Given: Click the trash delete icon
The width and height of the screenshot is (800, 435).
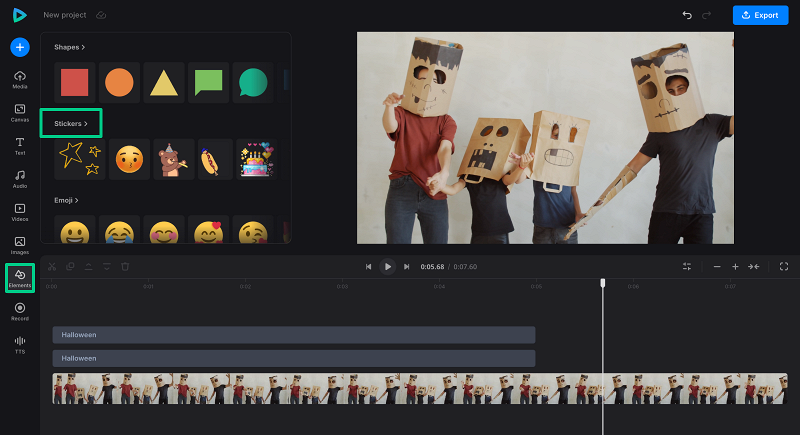Looking at the screenshot, I should tap(125, 267).
